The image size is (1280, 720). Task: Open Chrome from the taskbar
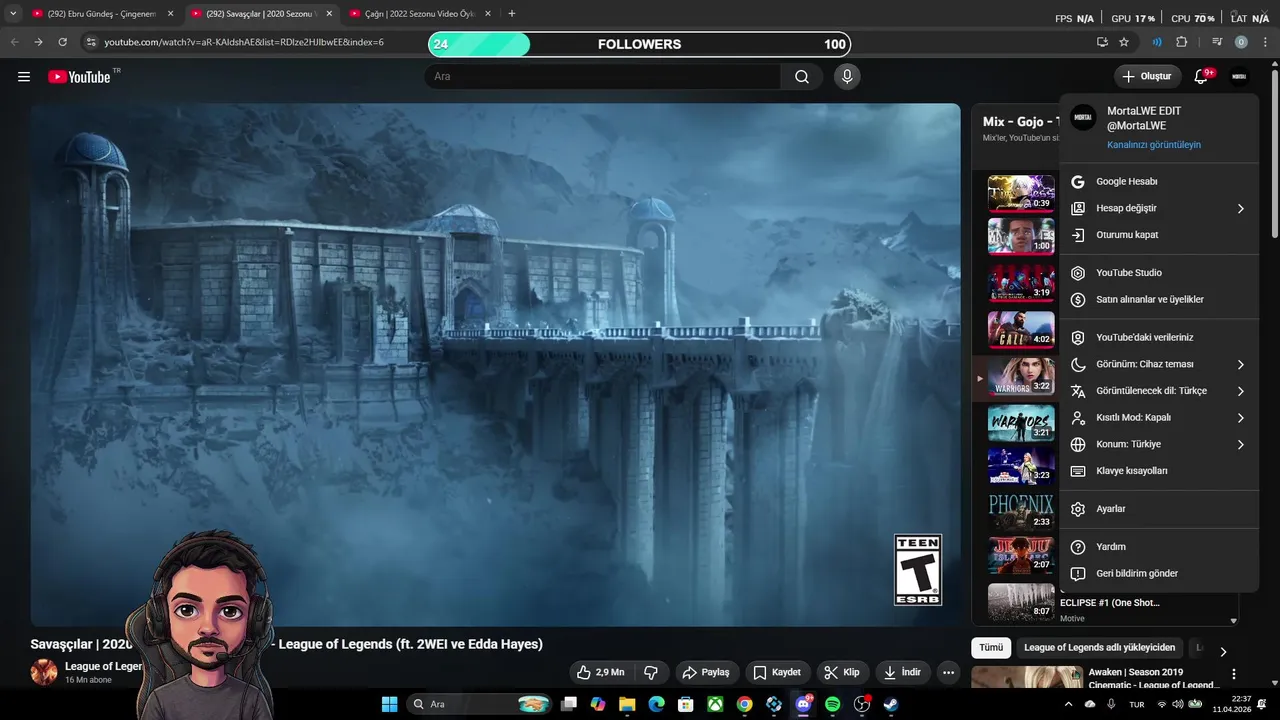[x=744, y=704]
